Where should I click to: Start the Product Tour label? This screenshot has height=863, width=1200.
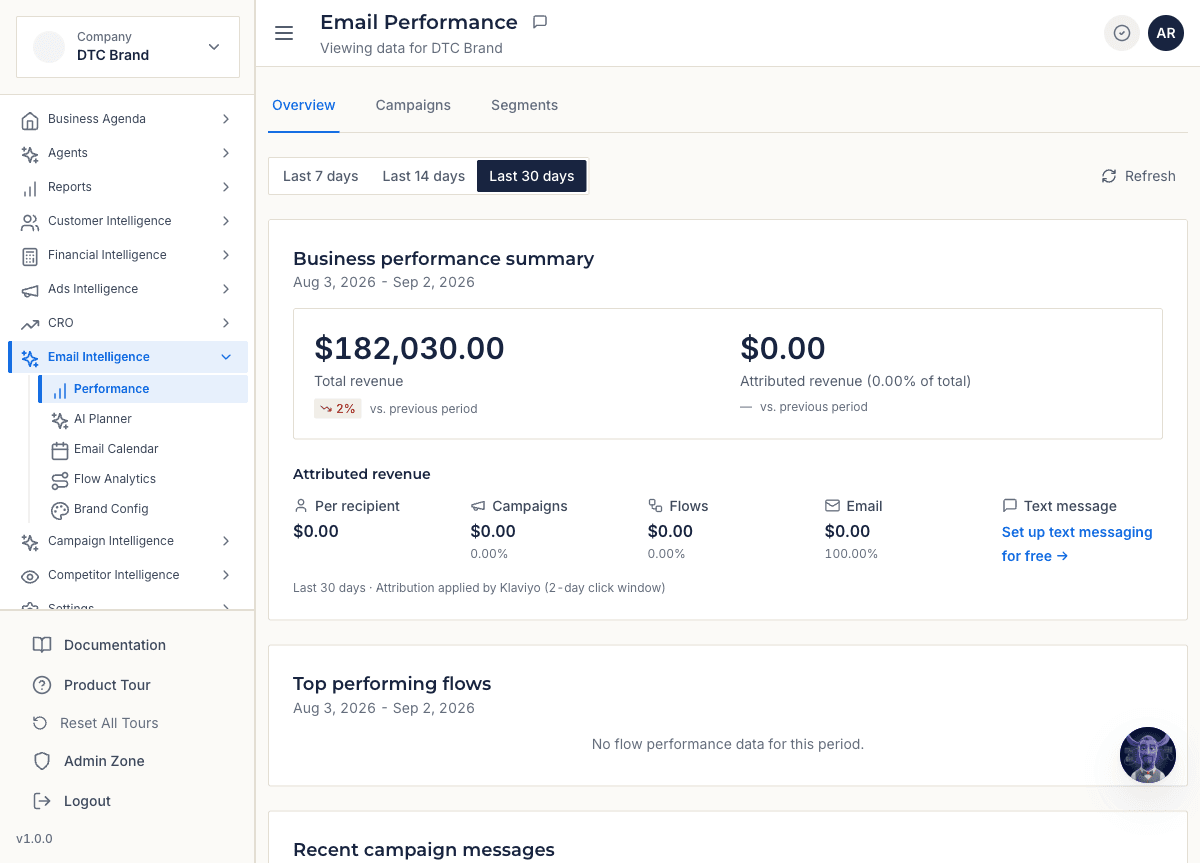point(107,685)
